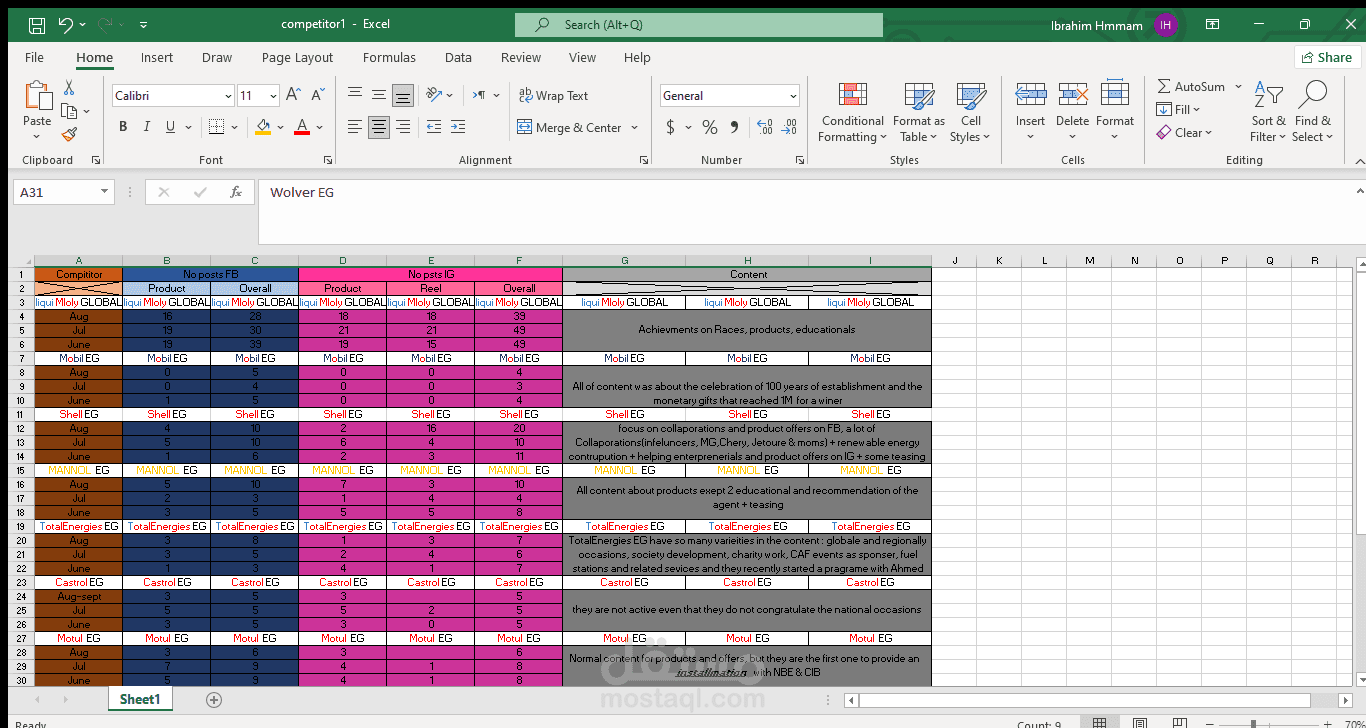Toggle Merge & Center
This screenshot has width=1366, height=728.
coord(569,127)
